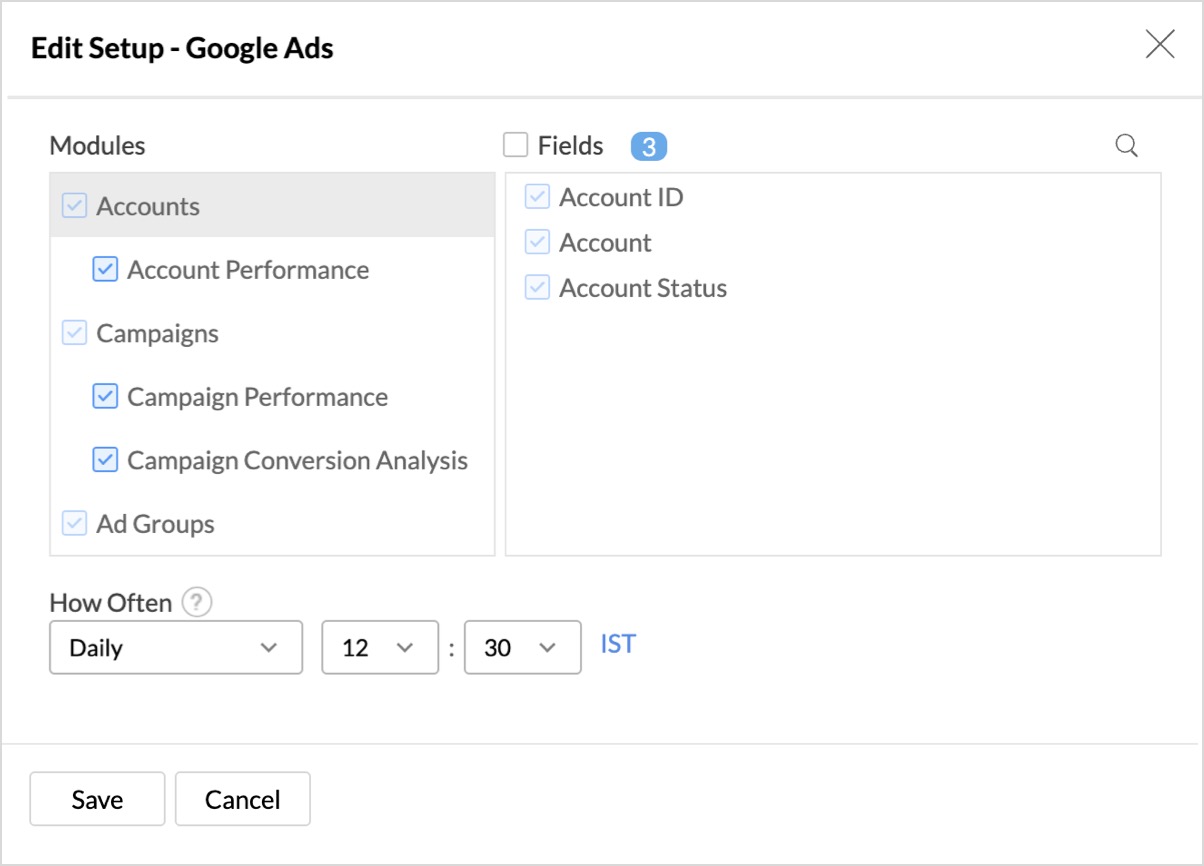Click the How Often help question mark
The height and width of the screenshot is (866, 1204).
coord(198,603)
